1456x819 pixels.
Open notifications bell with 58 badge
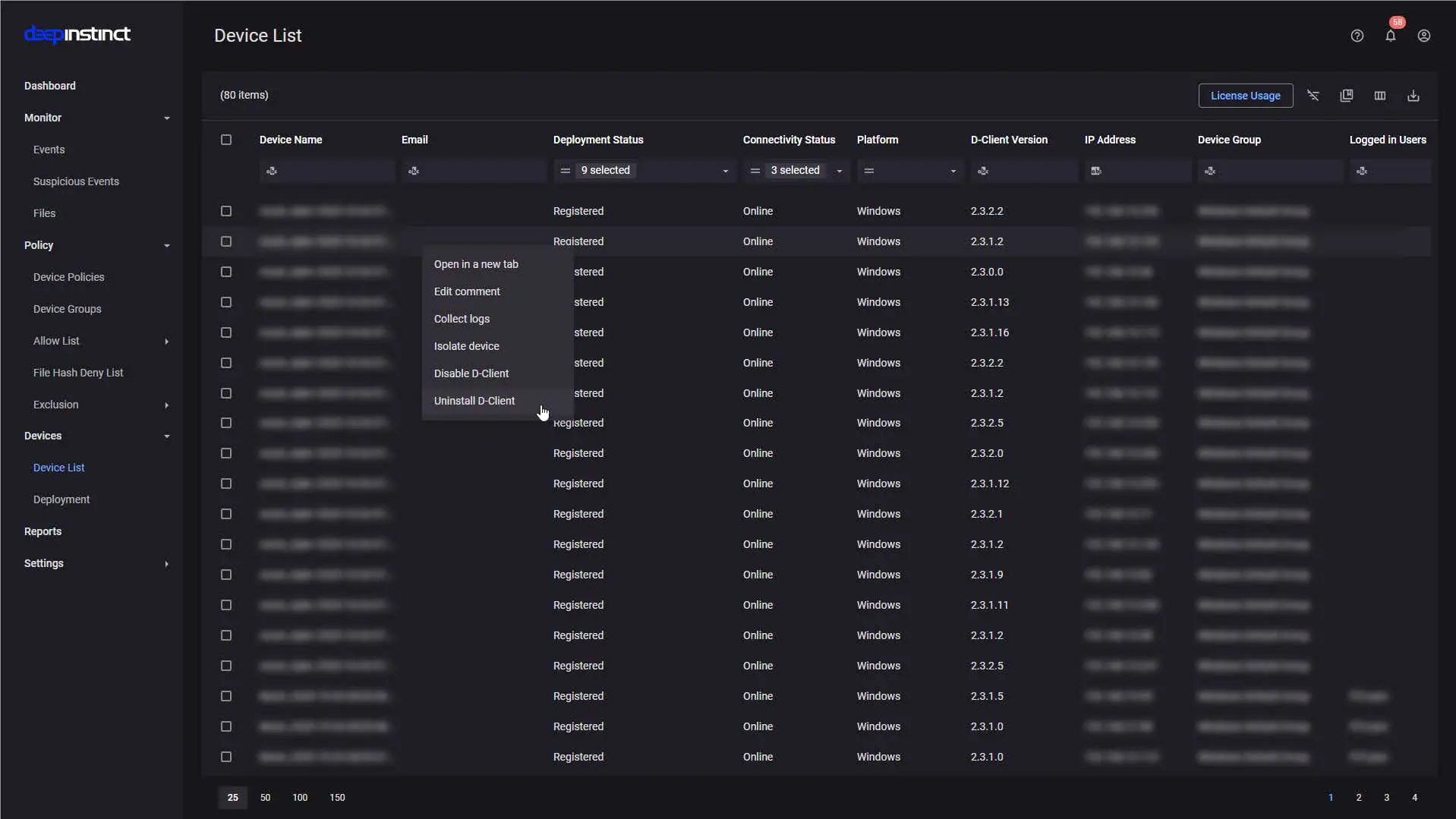click(x=1391, y=35)
